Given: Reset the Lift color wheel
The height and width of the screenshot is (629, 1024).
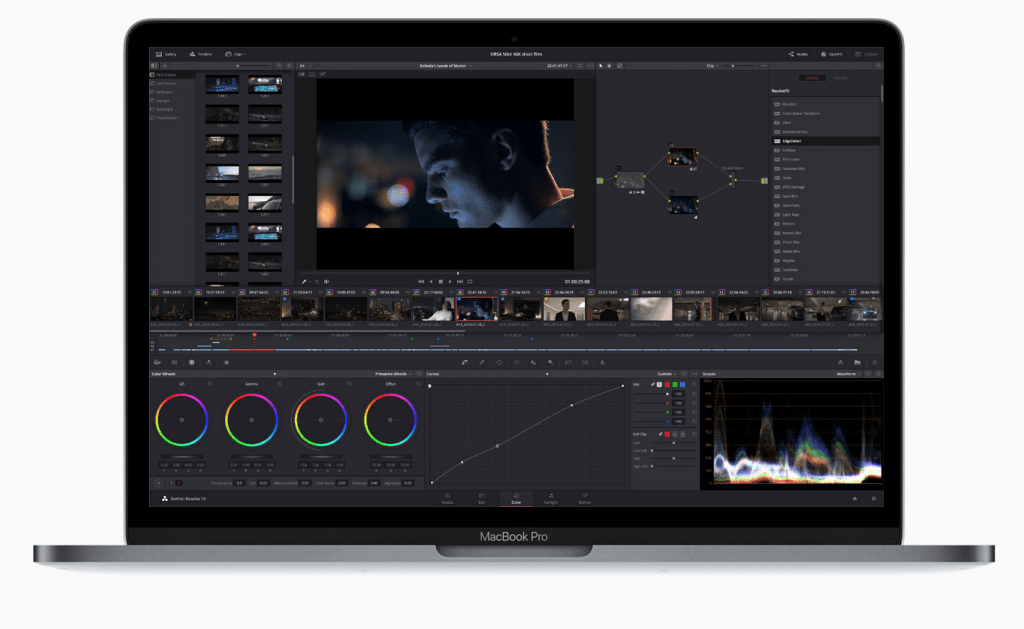Looking at the screenshot, I should click(210, 384).
